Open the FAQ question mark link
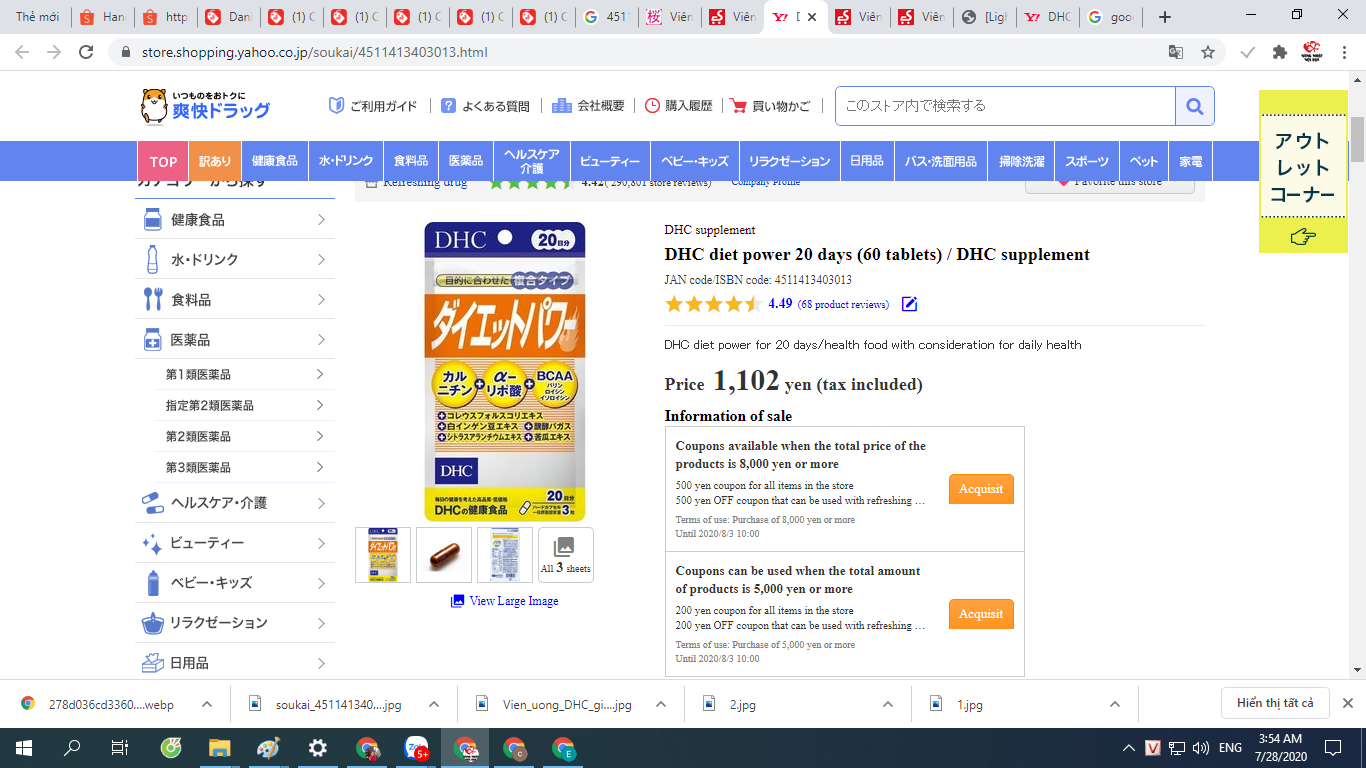Image resolution: width=1366 pixels, height=768 pixels. pos(486,106)
